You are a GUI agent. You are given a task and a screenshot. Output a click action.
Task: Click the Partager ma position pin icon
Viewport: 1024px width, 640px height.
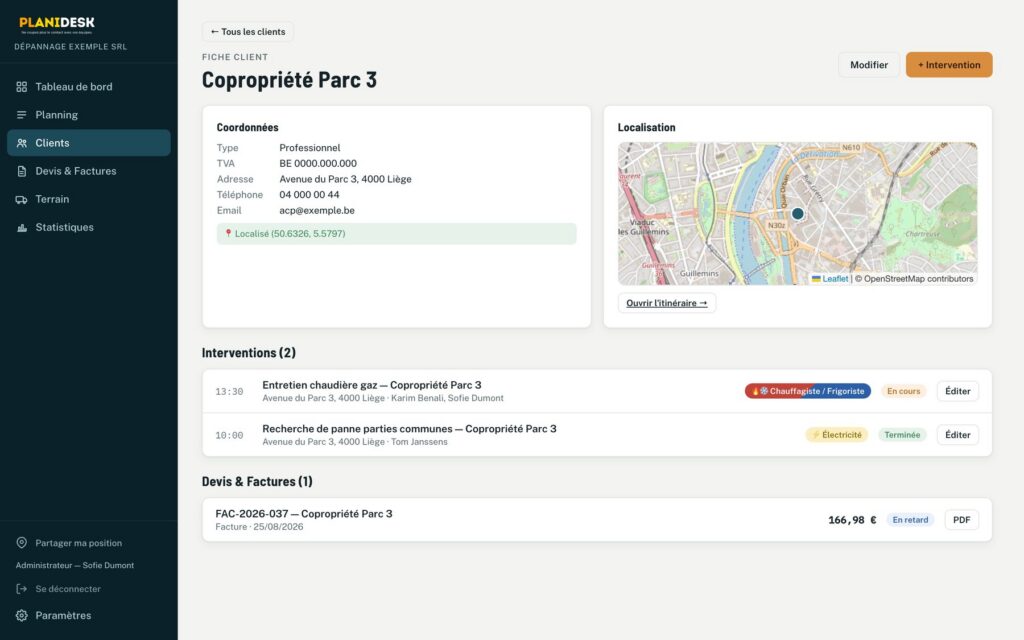pos(22,543)
